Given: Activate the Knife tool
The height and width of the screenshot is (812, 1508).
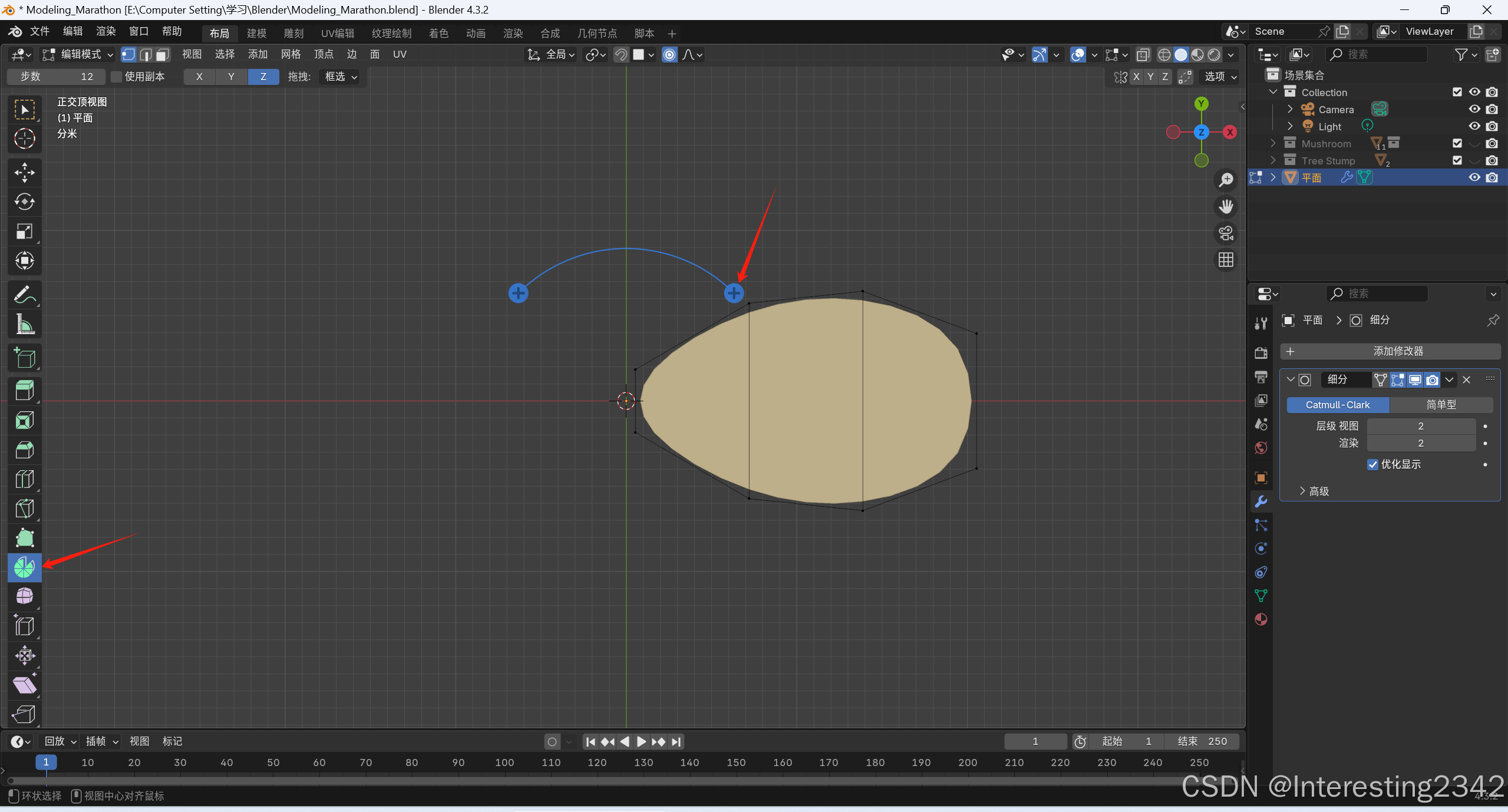Looking at the screenshot, I should coord(24,509).
